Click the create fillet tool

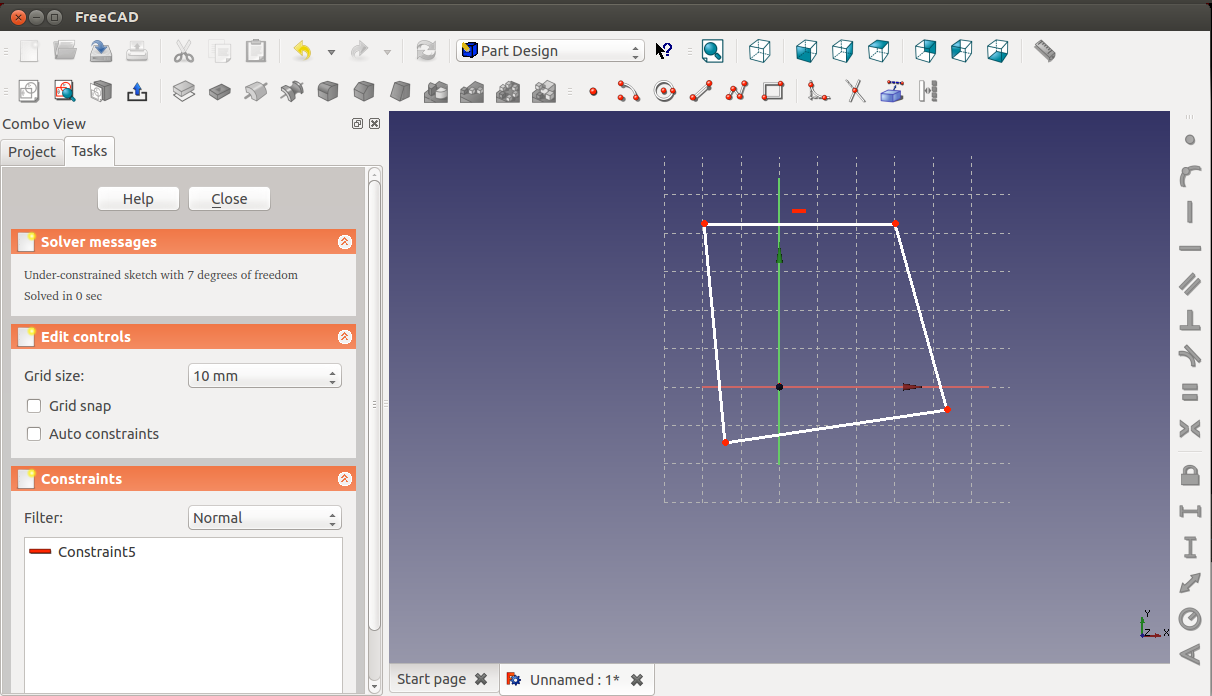[819, 92]
